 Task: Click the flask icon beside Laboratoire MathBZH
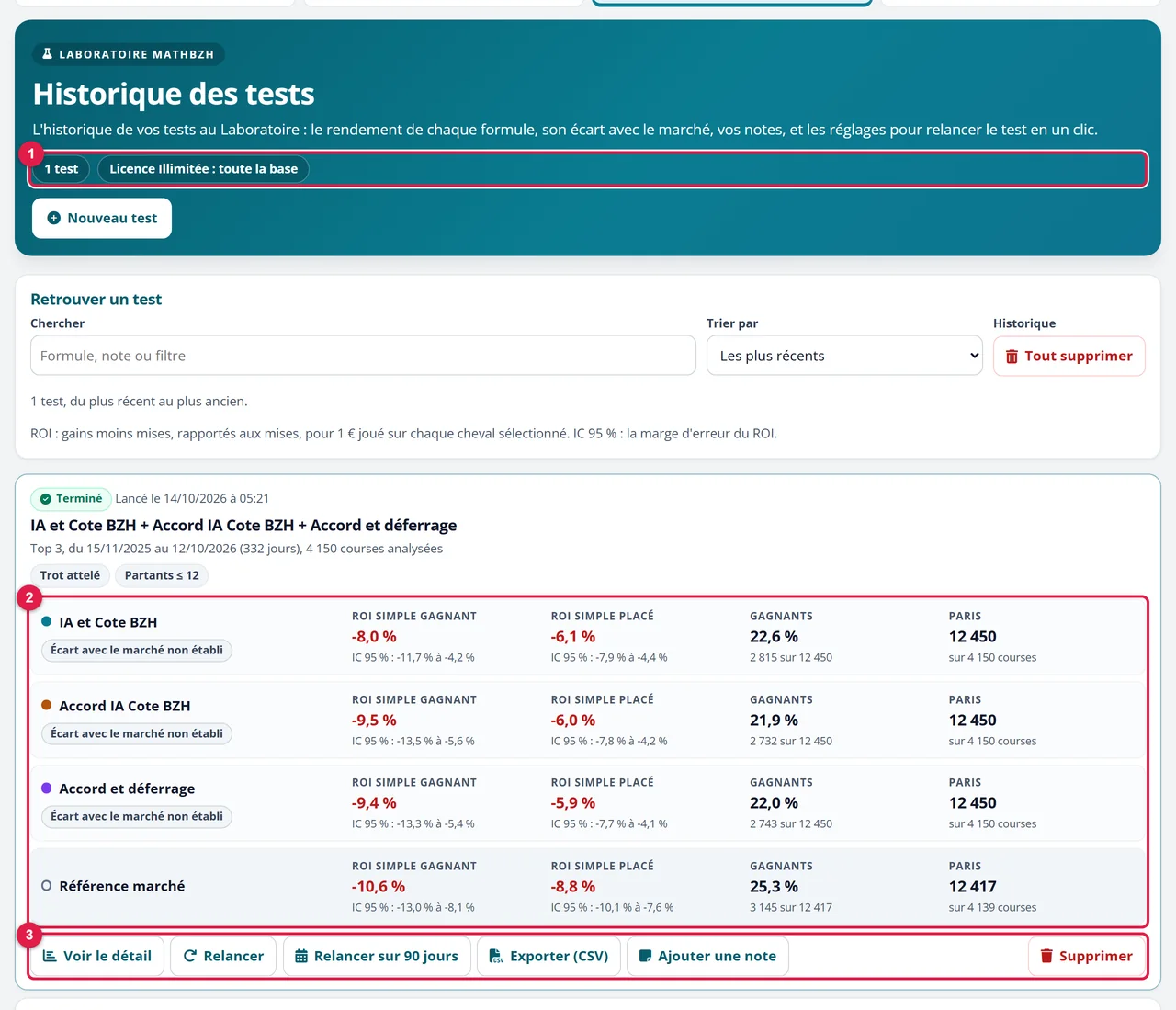tap(48, 54)
